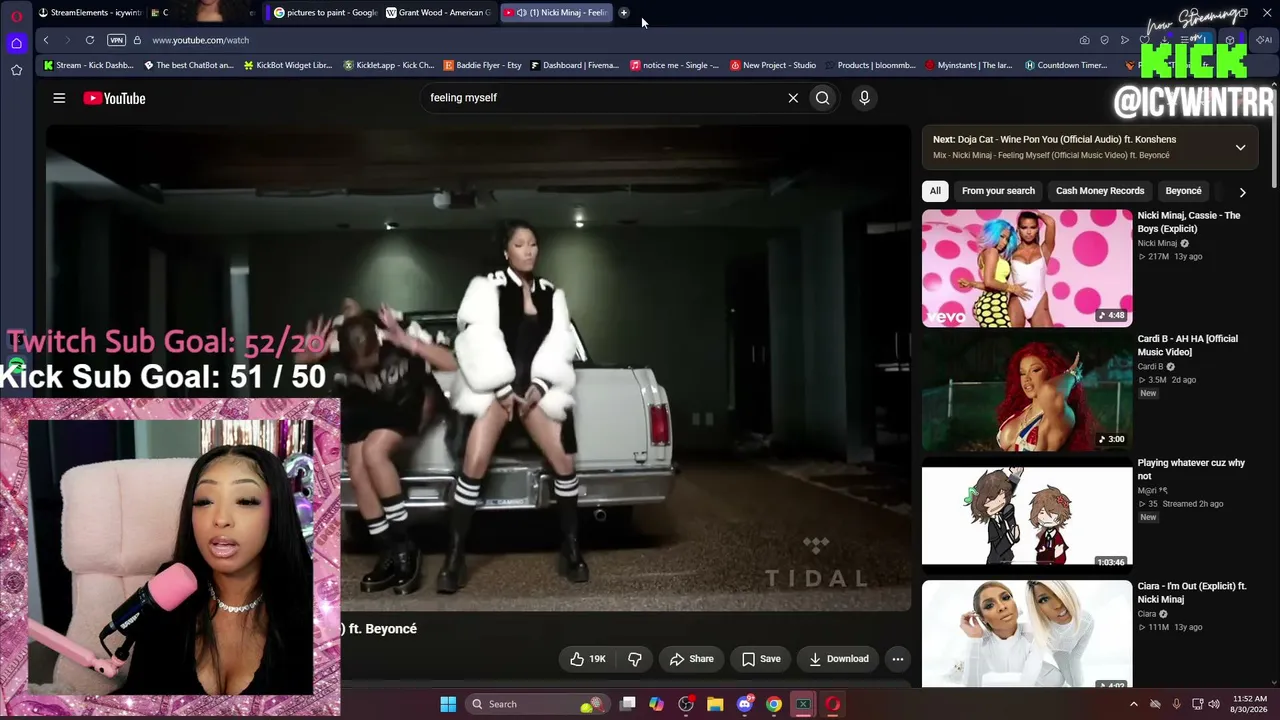Expand the Next up mix panel
Image resolution: width=1280 pixels, height=720 pixels.
coord(1240,147)
